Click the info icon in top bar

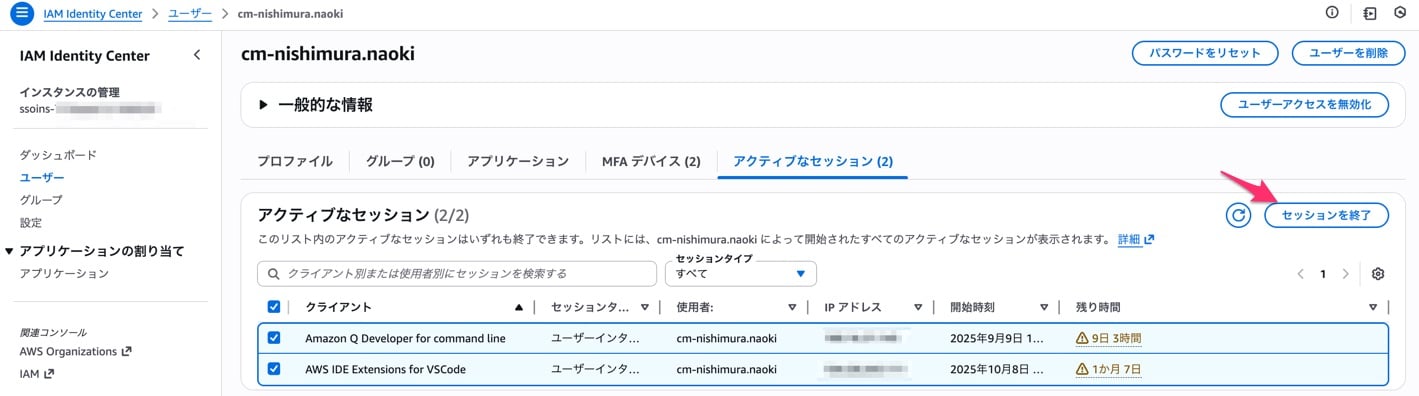click(1332, 13)
